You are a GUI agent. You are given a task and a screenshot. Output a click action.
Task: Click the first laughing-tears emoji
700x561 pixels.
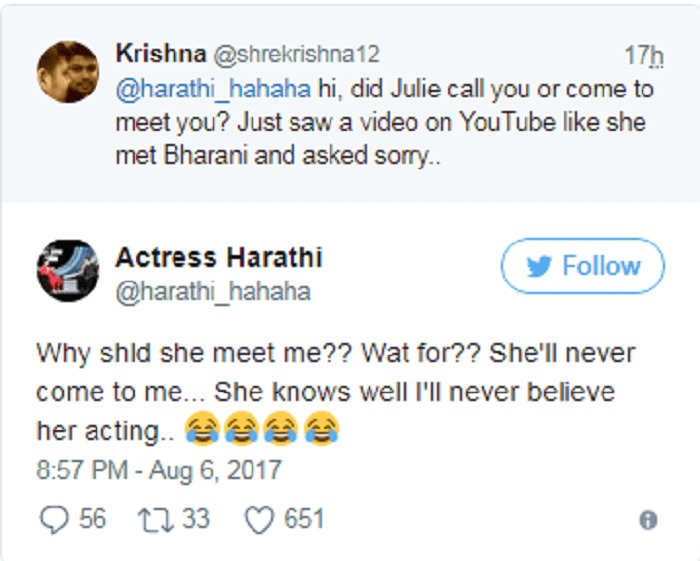tap(202, 430)
